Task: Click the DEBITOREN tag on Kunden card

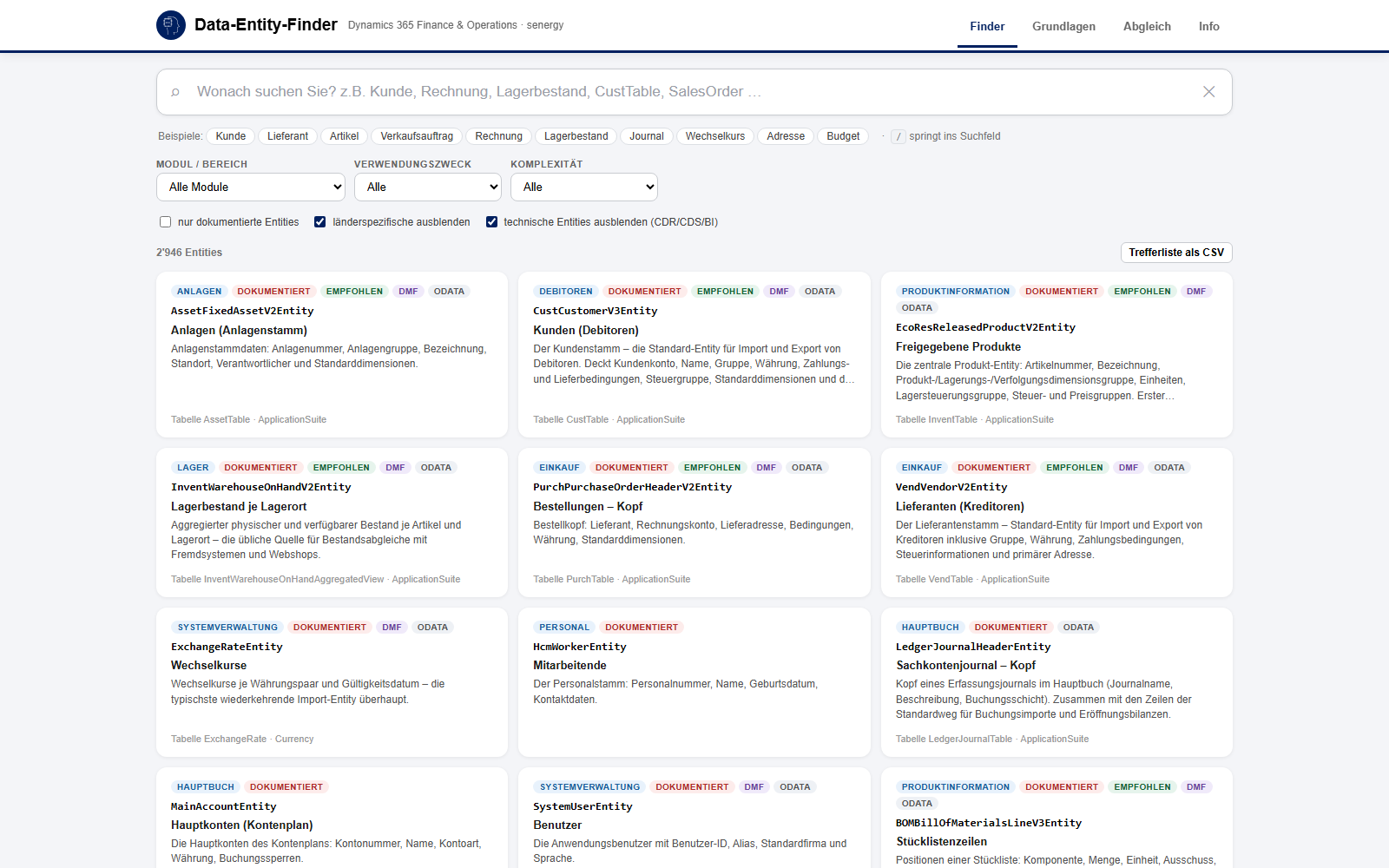Action: (x=566, y=292)
